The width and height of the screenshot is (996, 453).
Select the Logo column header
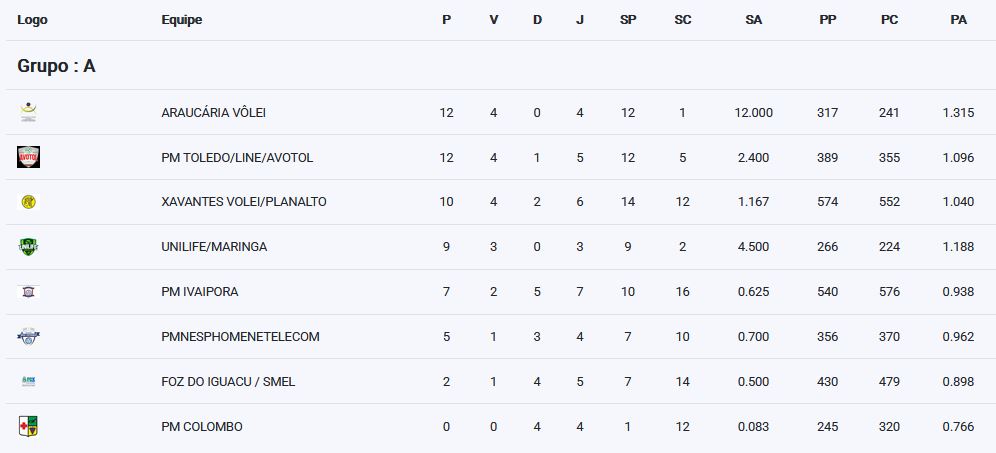tap(32, 20)
